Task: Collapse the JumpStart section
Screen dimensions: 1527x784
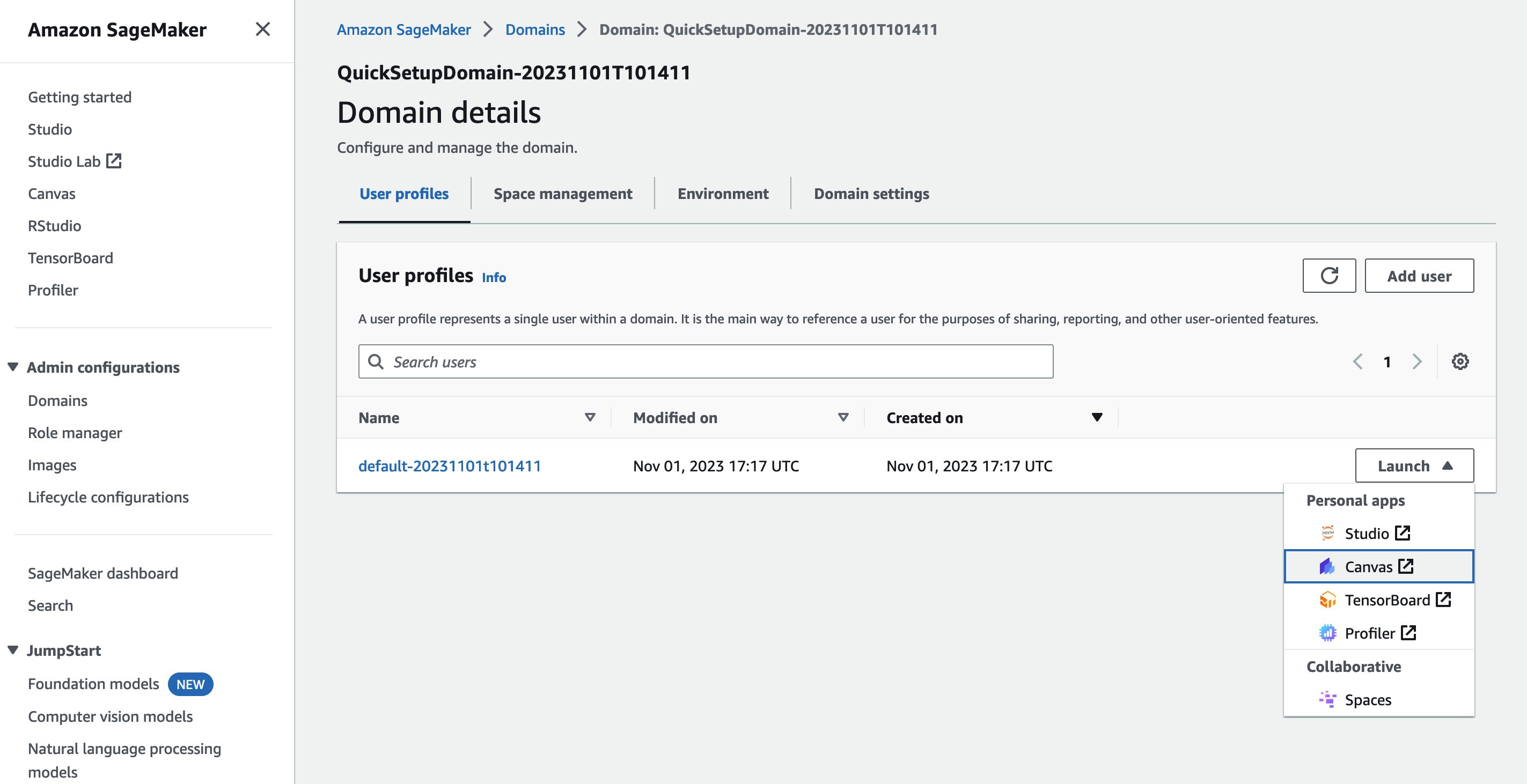Action: coord(13,650)
